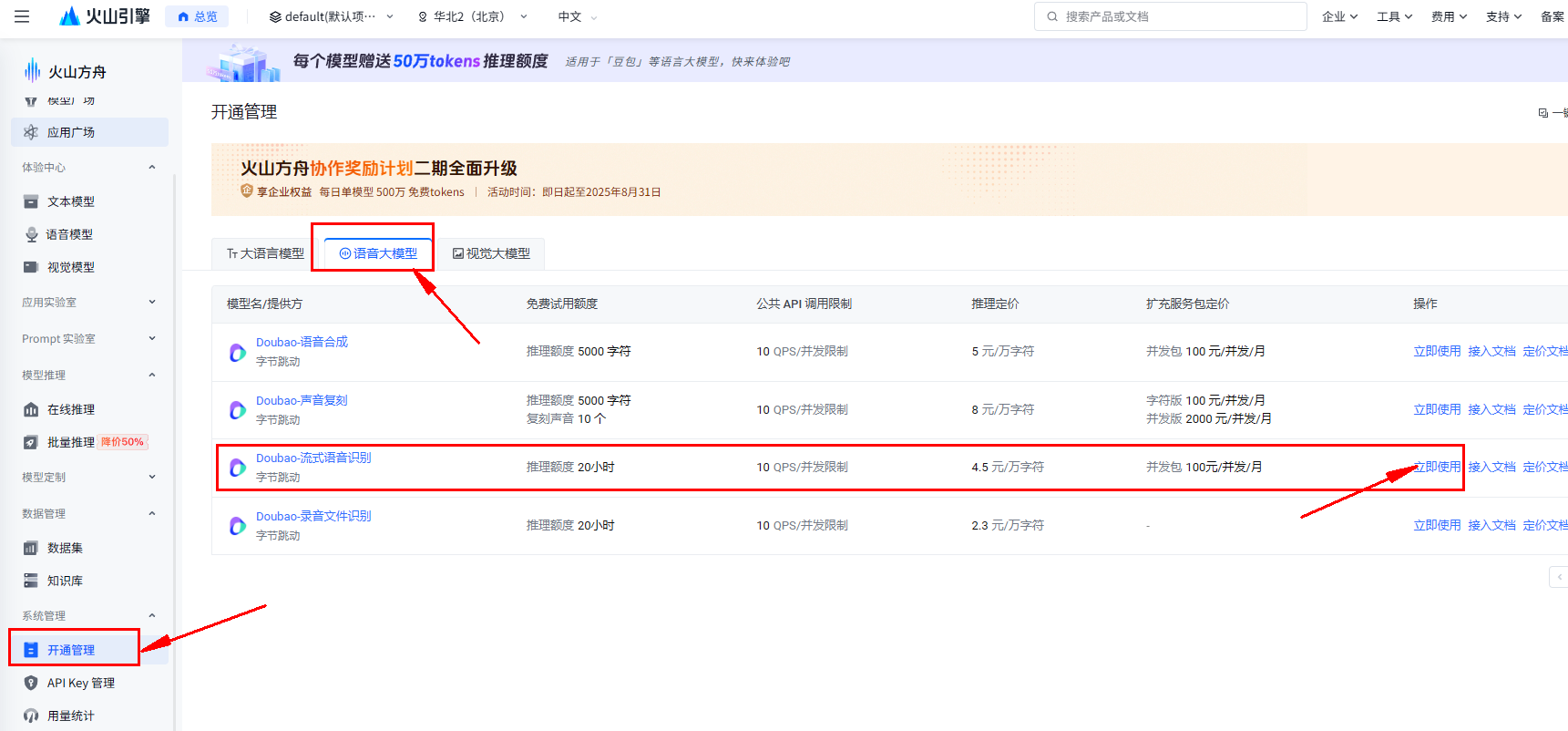Switch to the 大语言模型 tab
The width and height of the screenshot is (1568, 731).
click(265, 253)
